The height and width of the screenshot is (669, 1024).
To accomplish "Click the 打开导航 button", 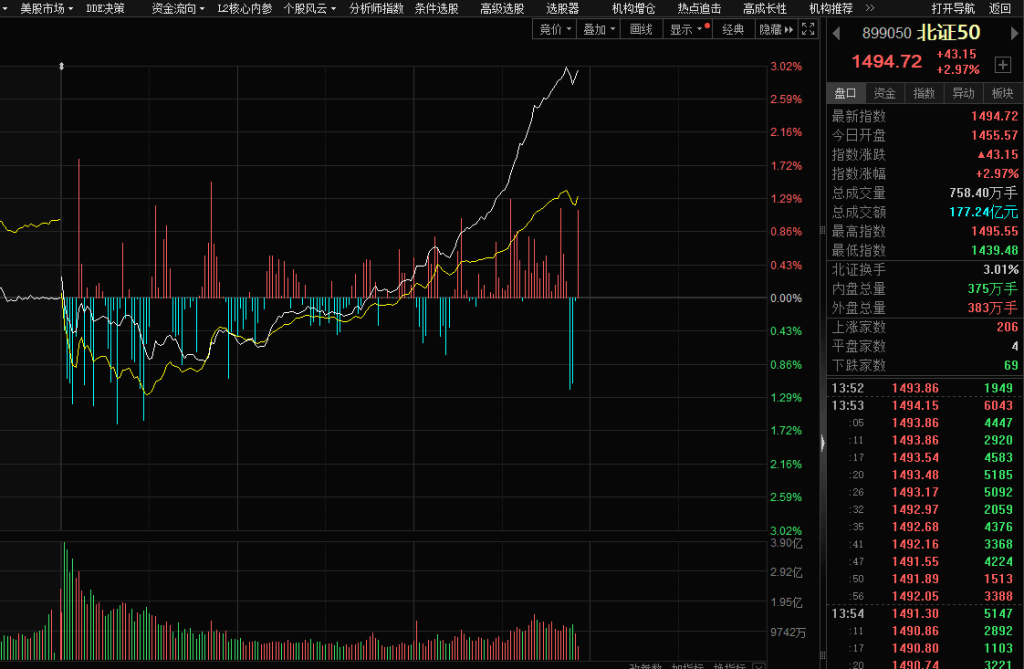I will 953,8.
